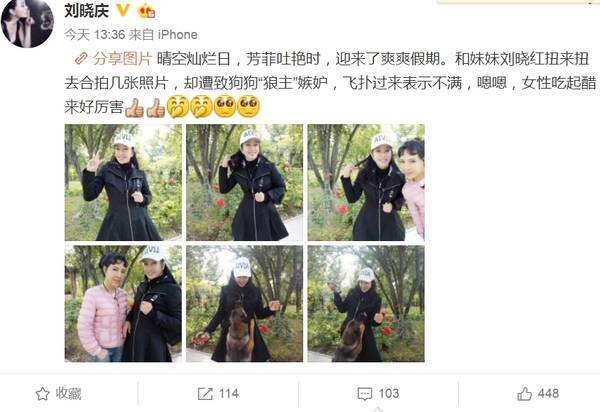Open the 刘晓庆 username link
Image resolution: width=600 pixels, height=412 pixels.
click(x=87, y=11)
